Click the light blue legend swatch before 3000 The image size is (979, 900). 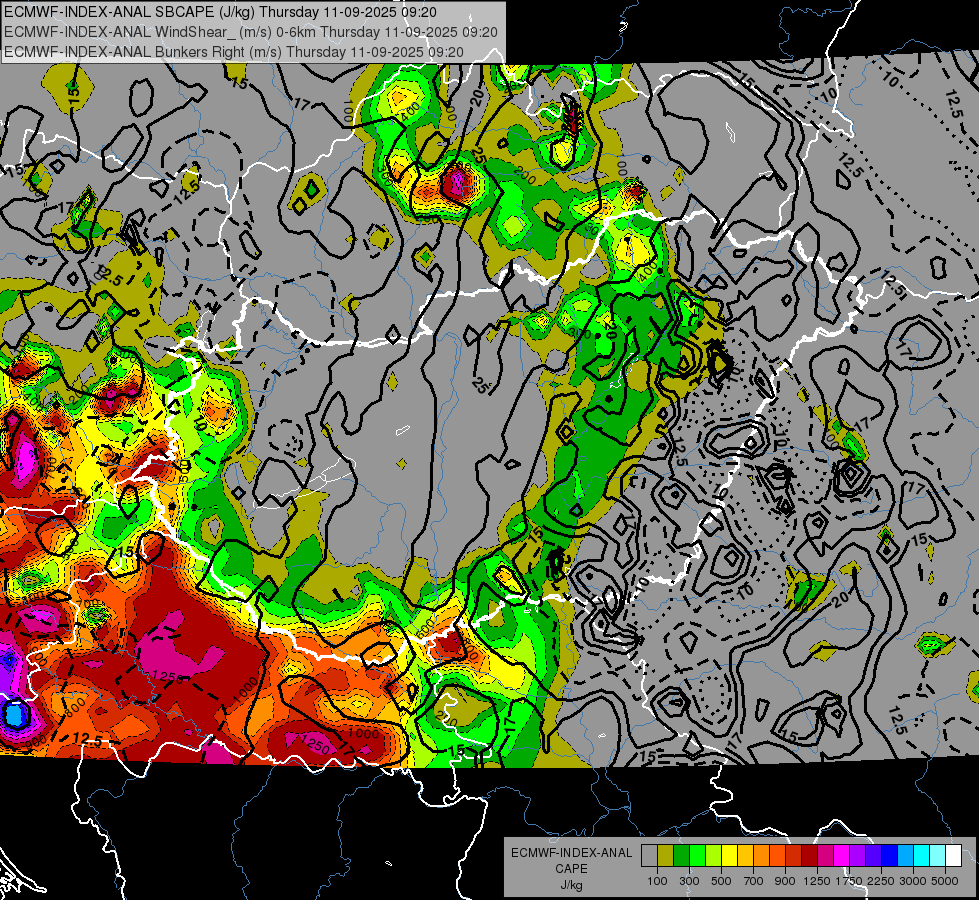pyautogui.click(x=905, y=856)
